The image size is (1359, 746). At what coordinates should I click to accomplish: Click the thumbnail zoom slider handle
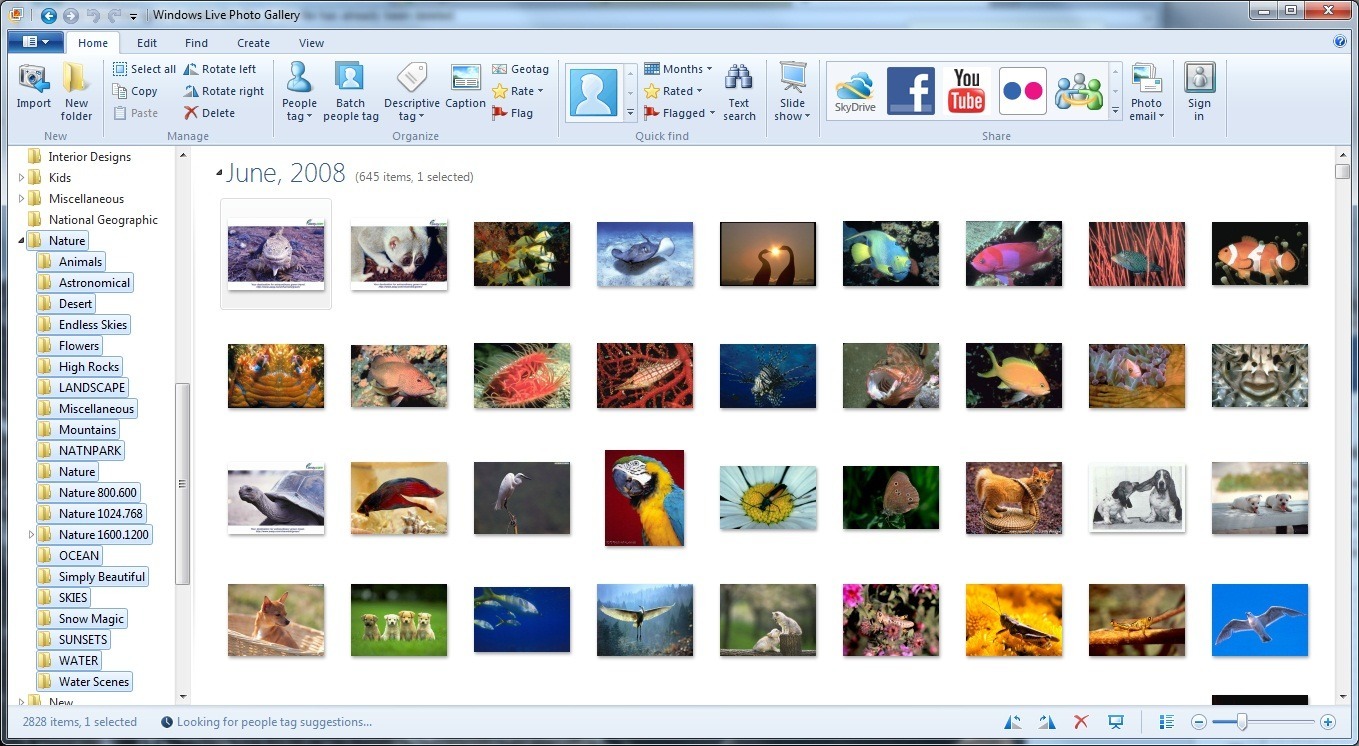click(1242, 722)
